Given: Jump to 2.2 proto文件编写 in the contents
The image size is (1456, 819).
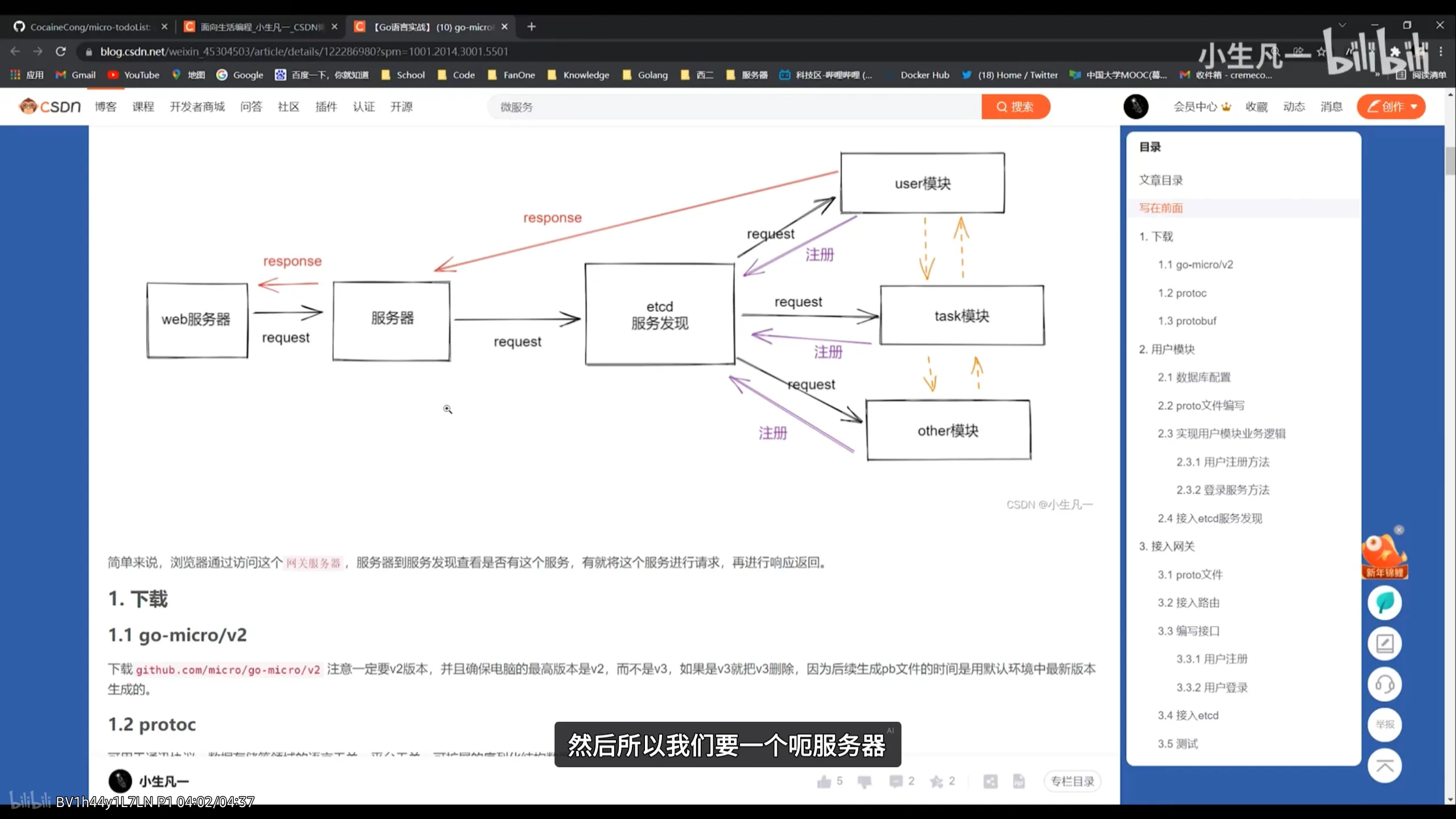Looking at the screenshot, I should coord(1201,406).
